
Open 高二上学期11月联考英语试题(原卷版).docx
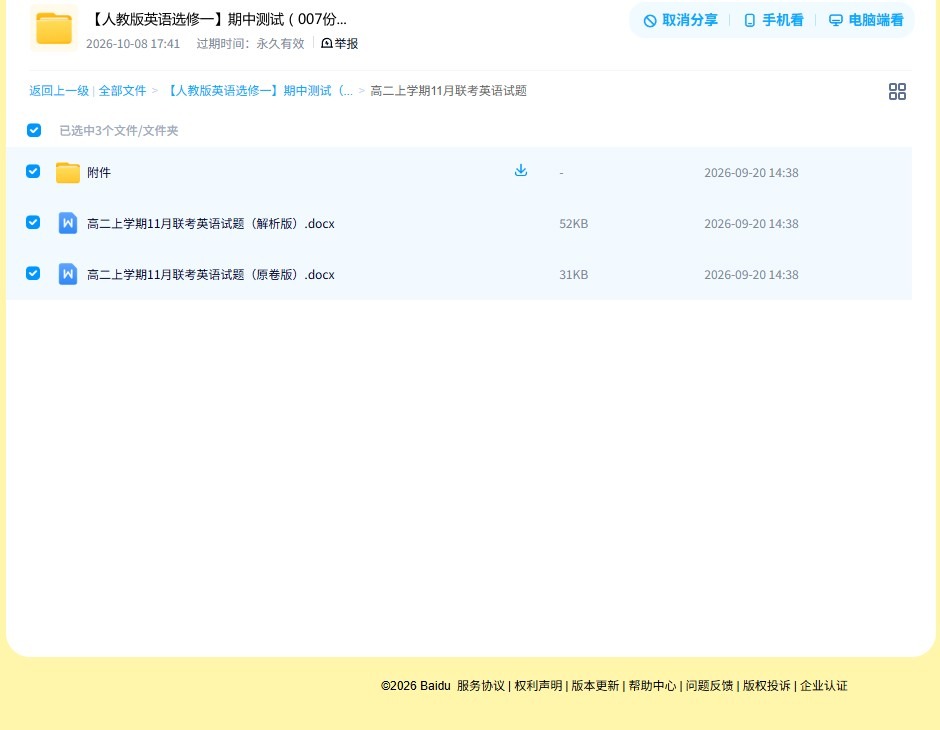(210, 274)
